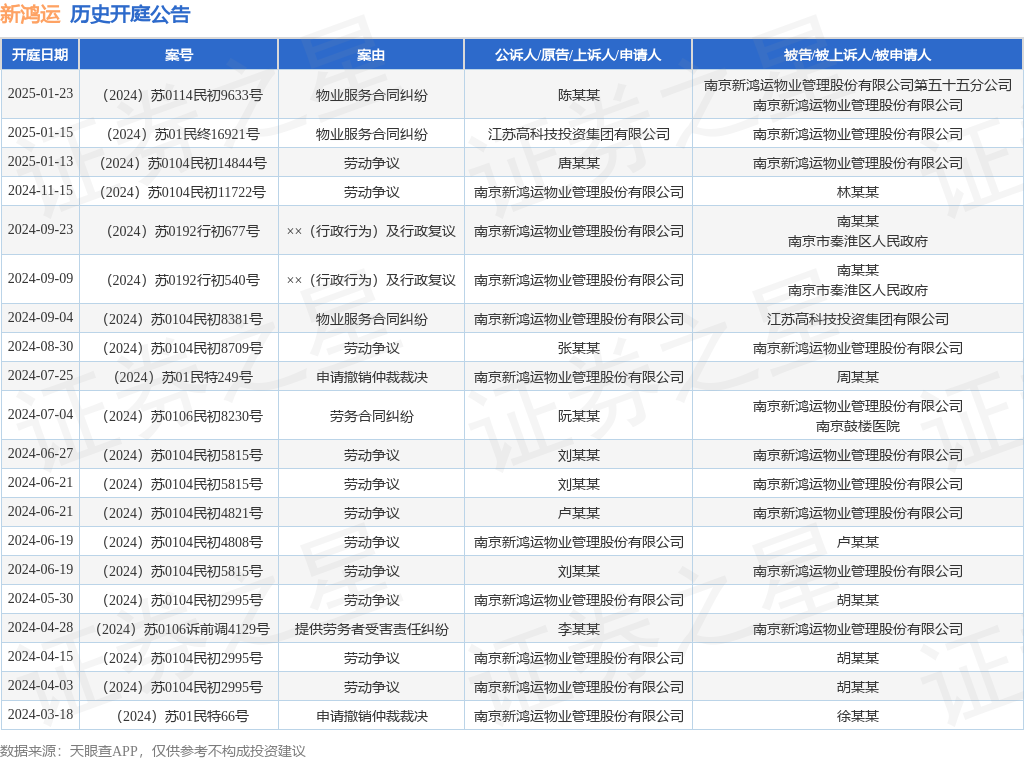Click the 数据来源 天眼查APP footer note
The image size is (1024, 760).
point(153,751)
